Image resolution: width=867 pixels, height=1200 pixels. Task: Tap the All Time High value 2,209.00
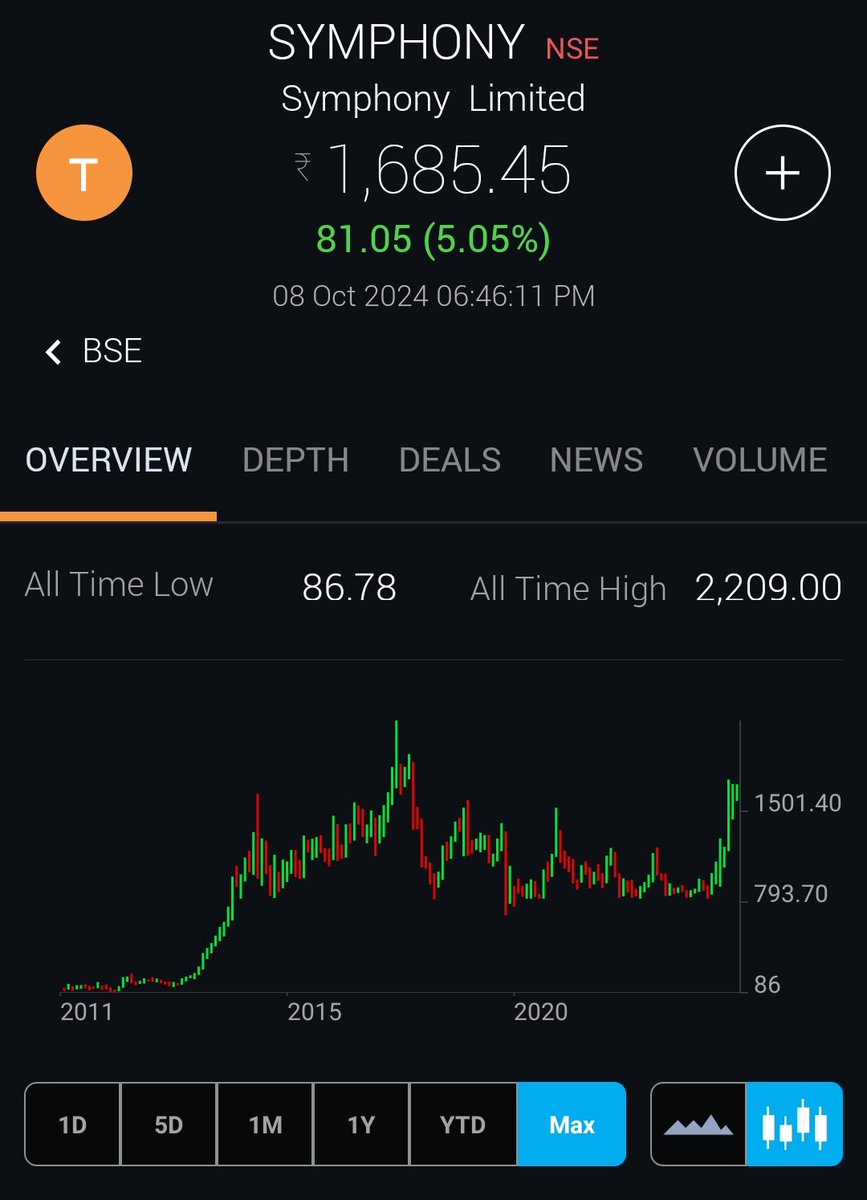pos(768,588)
